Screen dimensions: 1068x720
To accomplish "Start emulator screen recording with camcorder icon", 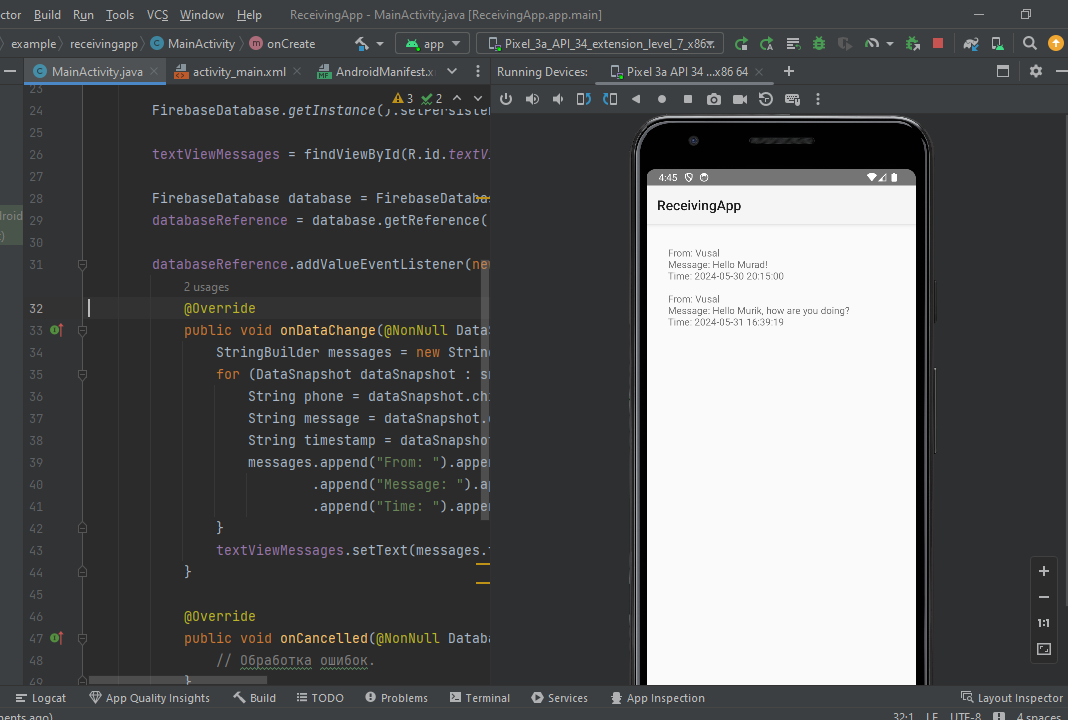I will 740,99.
